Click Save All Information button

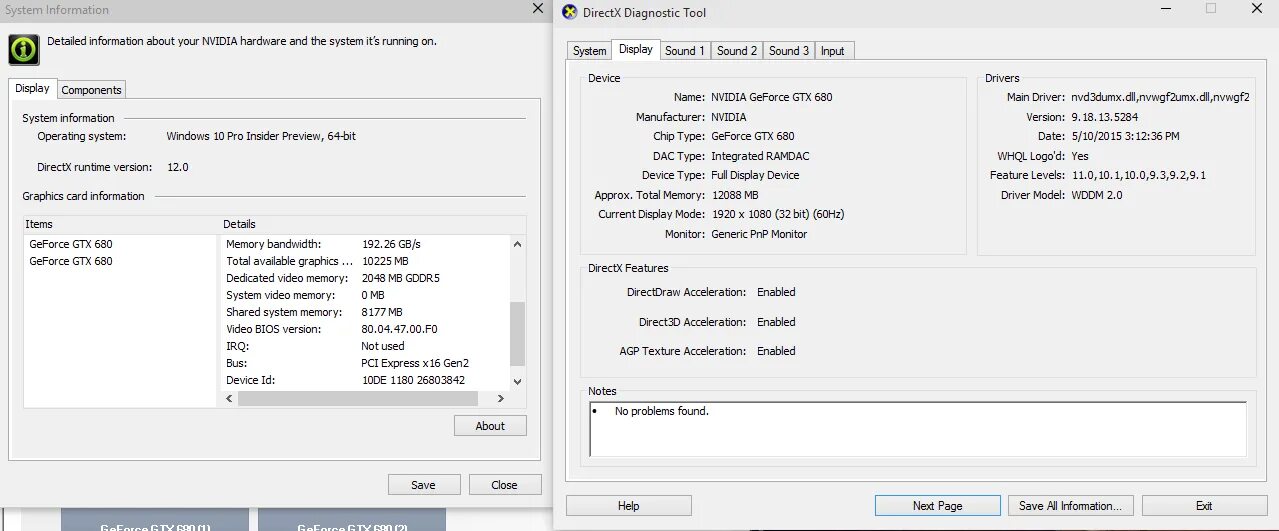pos(1071,506)
